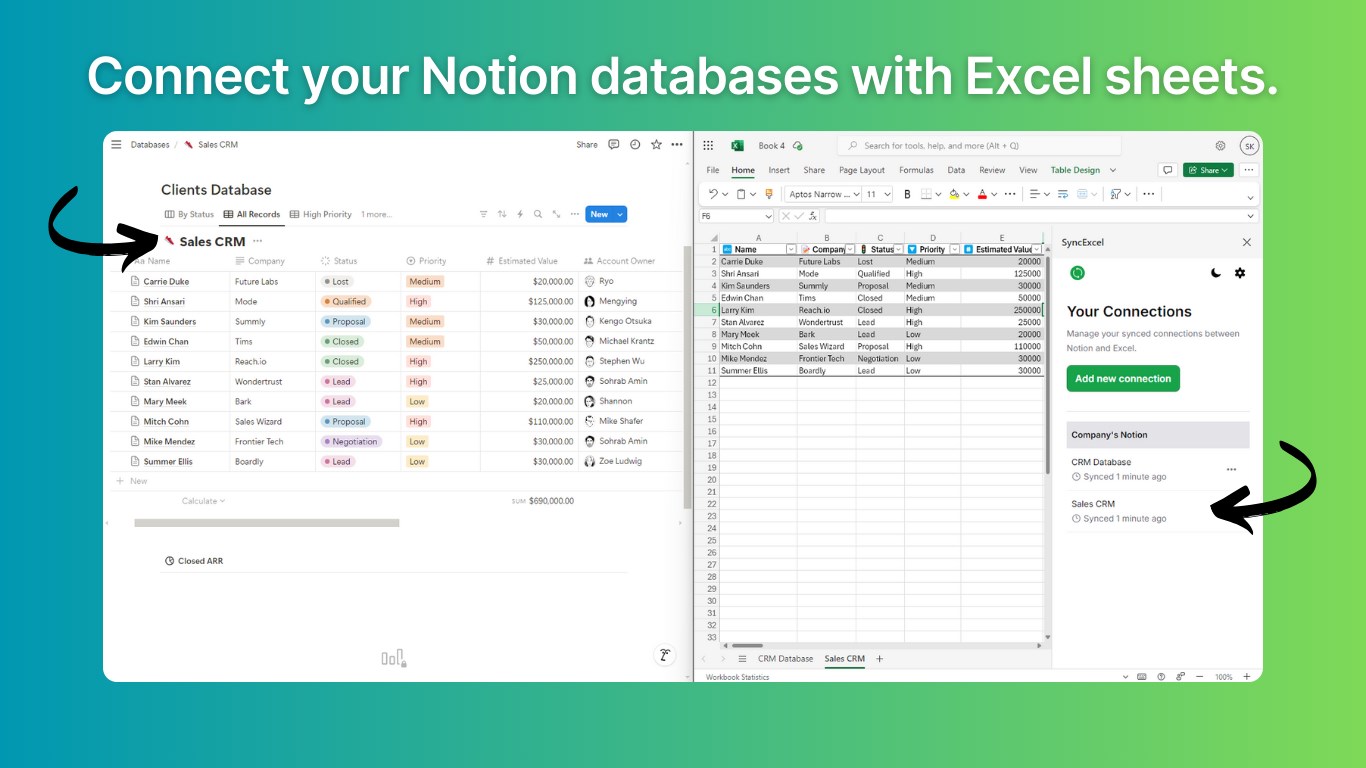Image resolution: width=1366 pixels, height=768 pixels.
Task: Switch to Notion High Priority view
Action: click(x=321, y=214)
